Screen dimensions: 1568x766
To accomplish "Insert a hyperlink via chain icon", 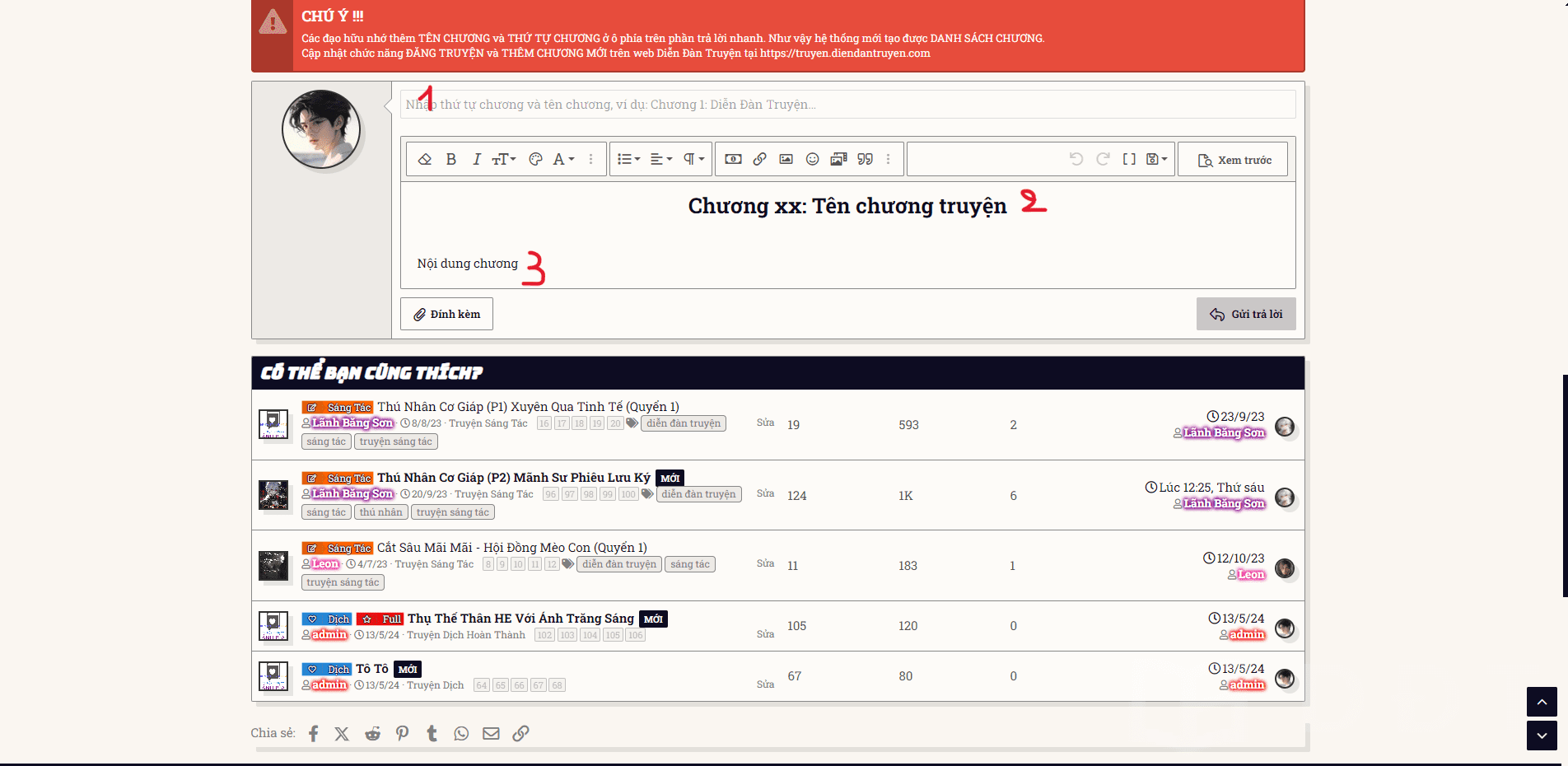I will click(x=760, y=159).
